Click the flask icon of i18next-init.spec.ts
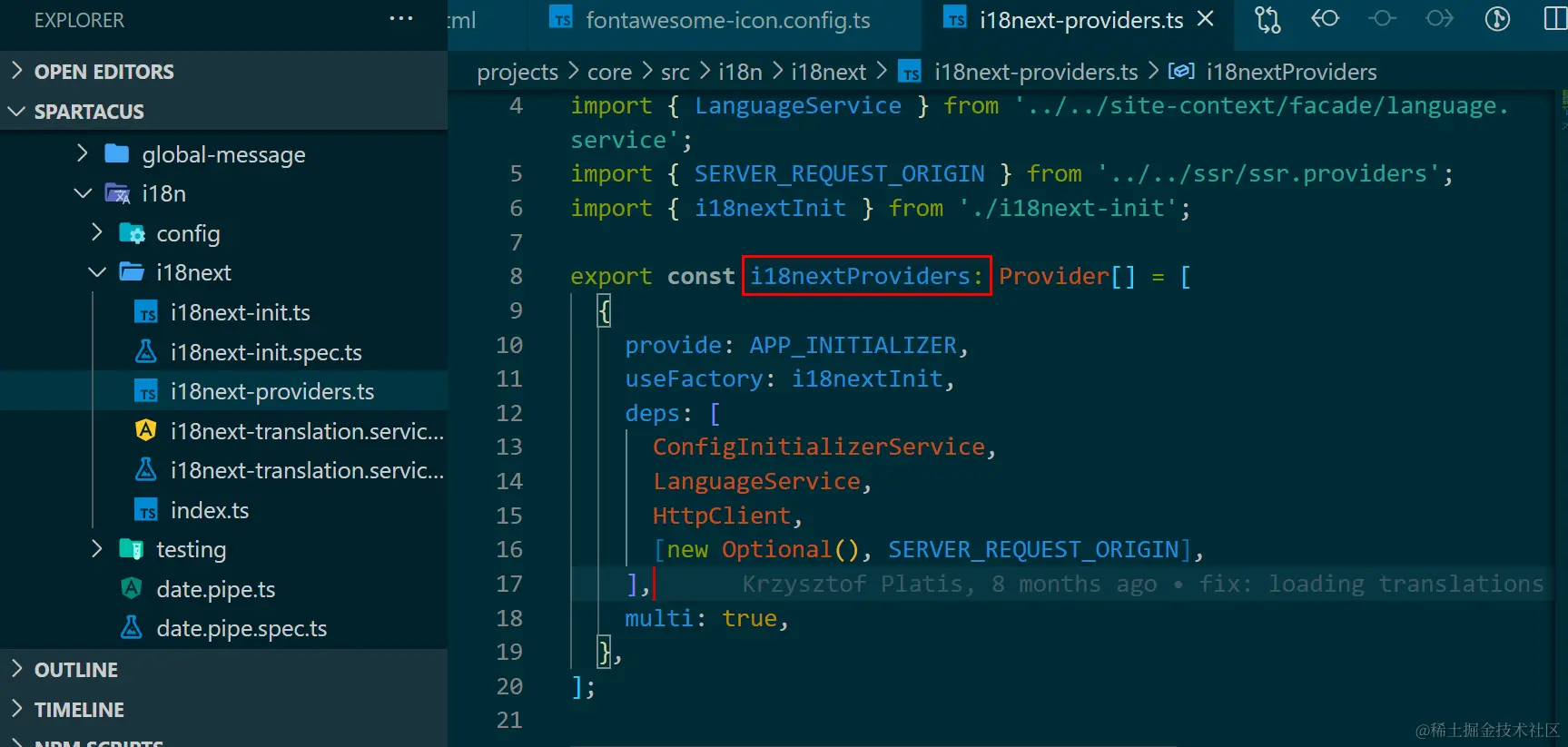 tap(146, 351)
